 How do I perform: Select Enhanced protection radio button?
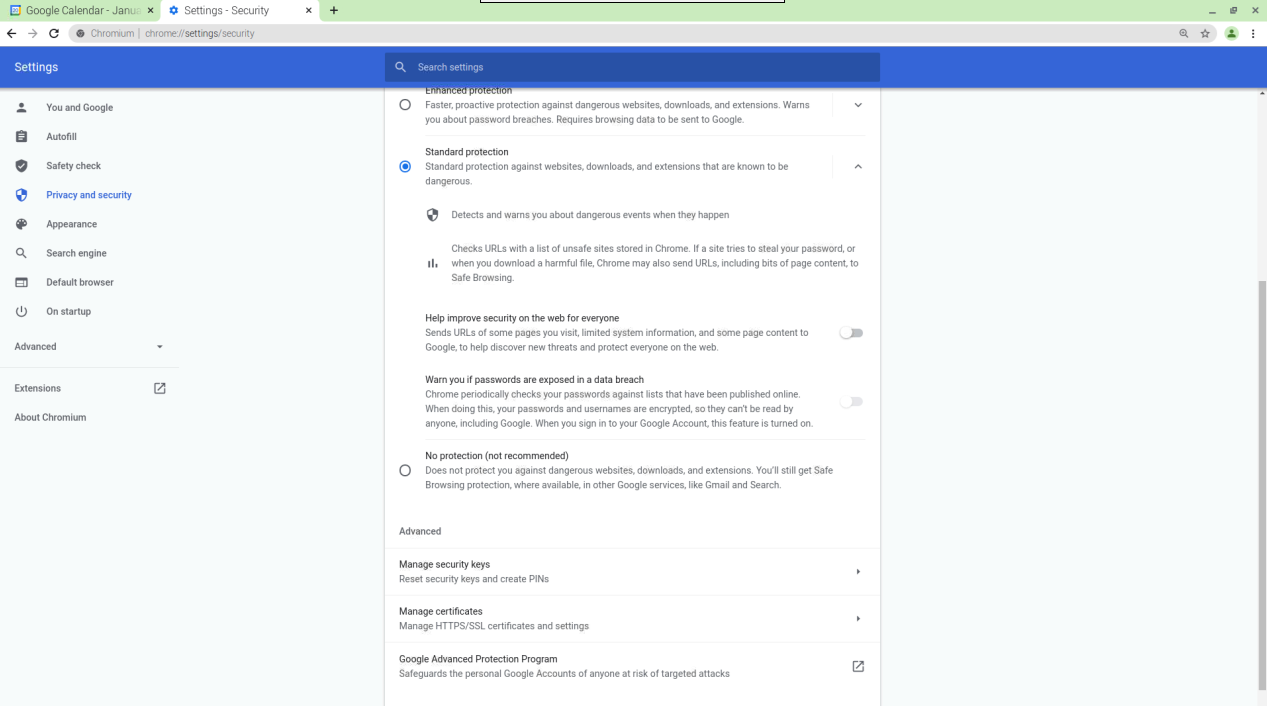[x=405, y=104]
